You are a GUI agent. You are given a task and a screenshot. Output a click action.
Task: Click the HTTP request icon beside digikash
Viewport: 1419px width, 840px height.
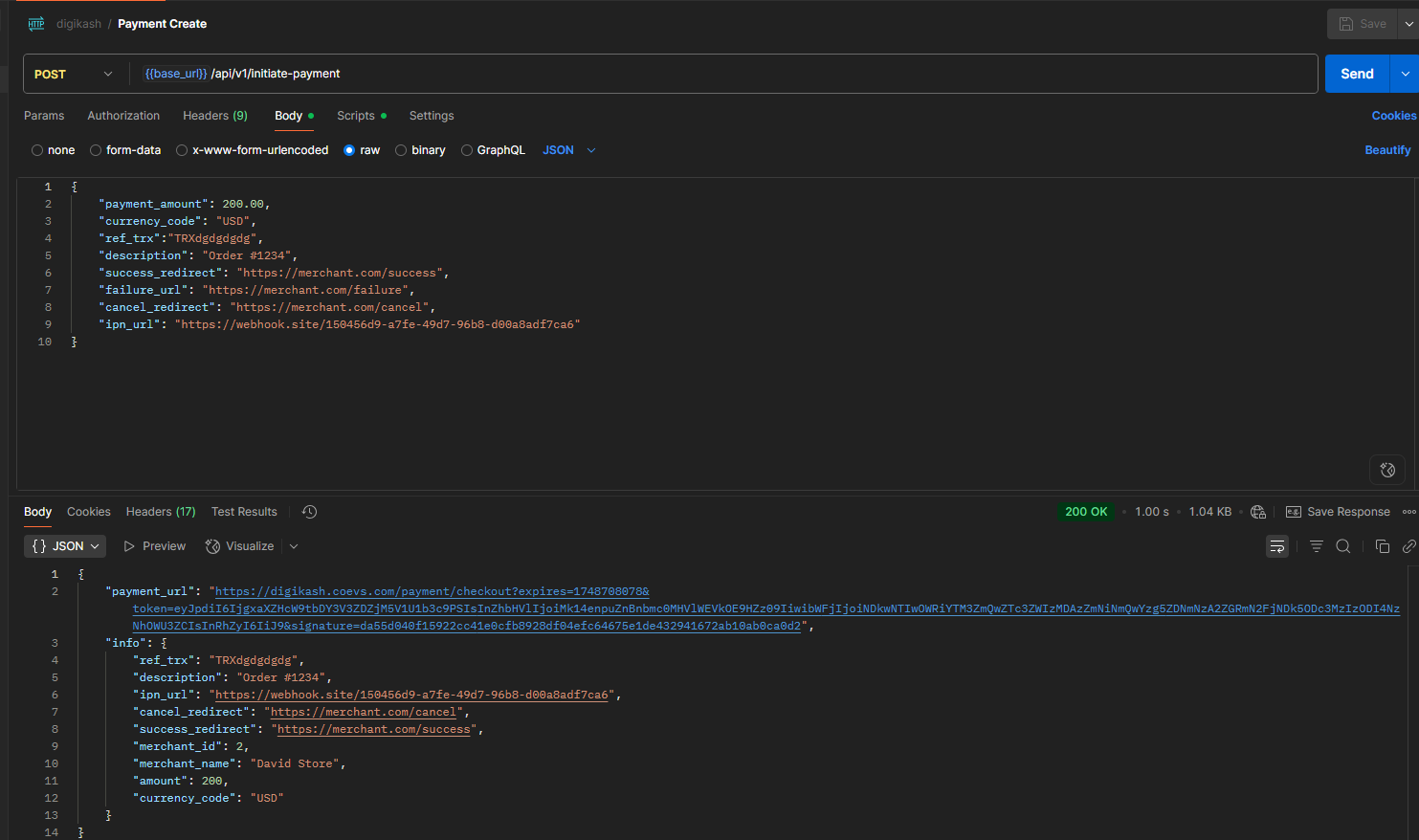coord(36,24)
